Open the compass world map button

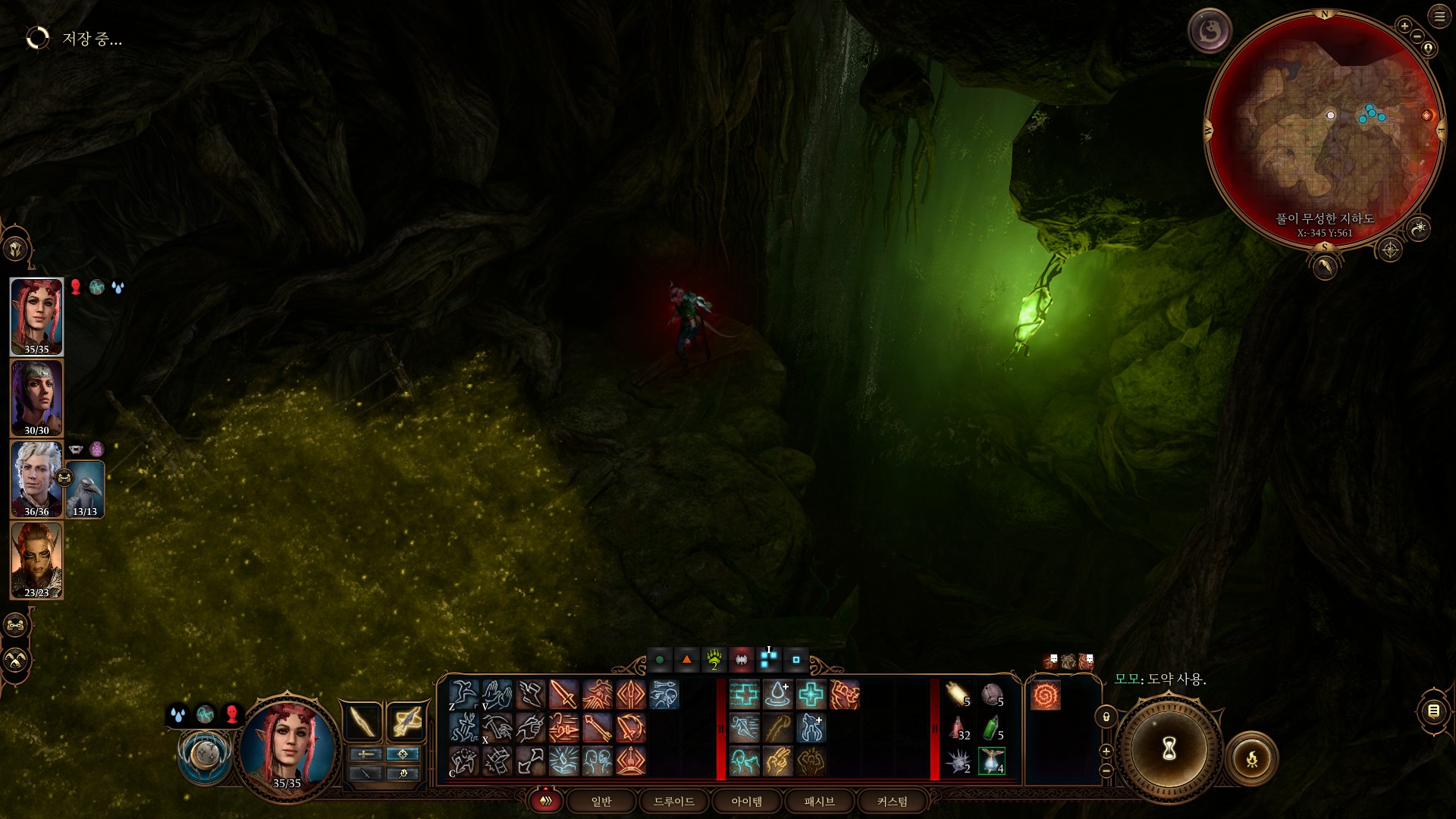coord(1389,249)
